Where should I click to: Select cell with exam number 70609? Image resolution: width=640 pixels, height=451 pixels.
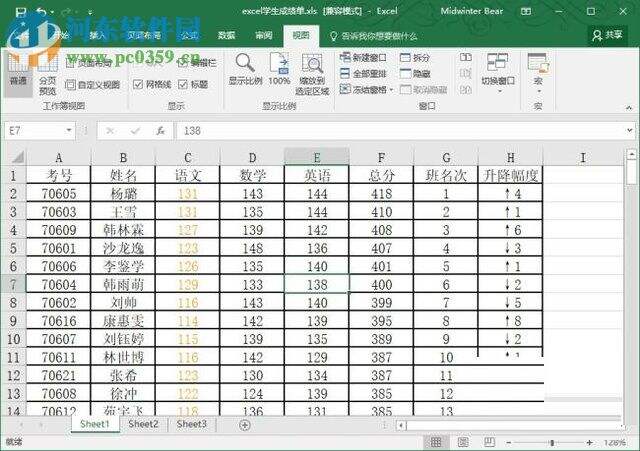pos(59,229)
